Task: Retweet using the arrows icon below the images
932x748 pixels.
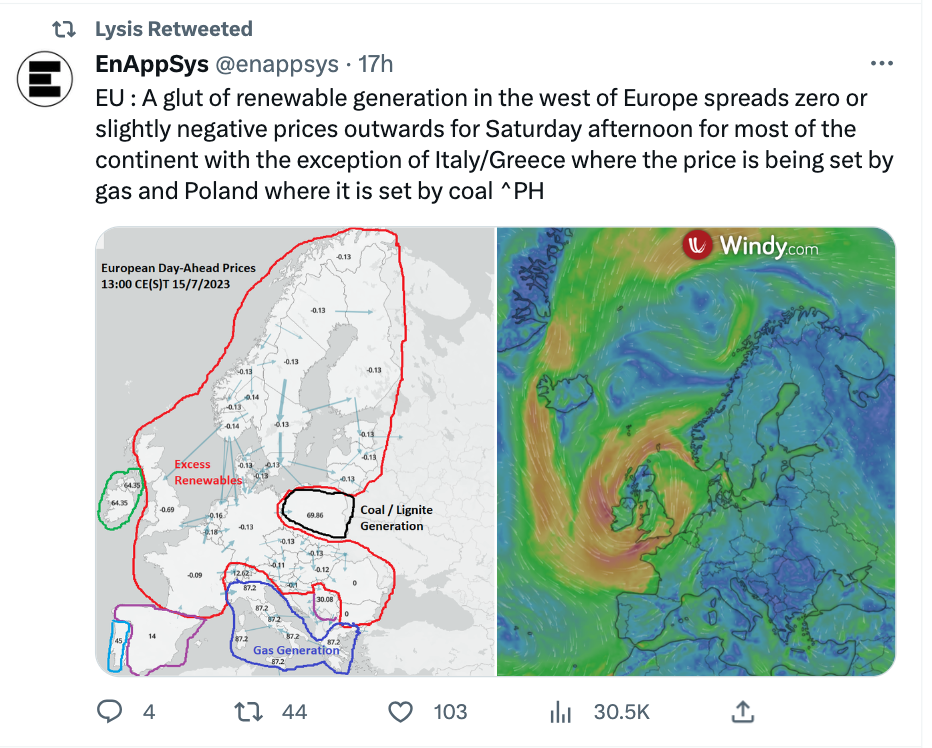Action: pyautogui.click(x=248, y=711)
